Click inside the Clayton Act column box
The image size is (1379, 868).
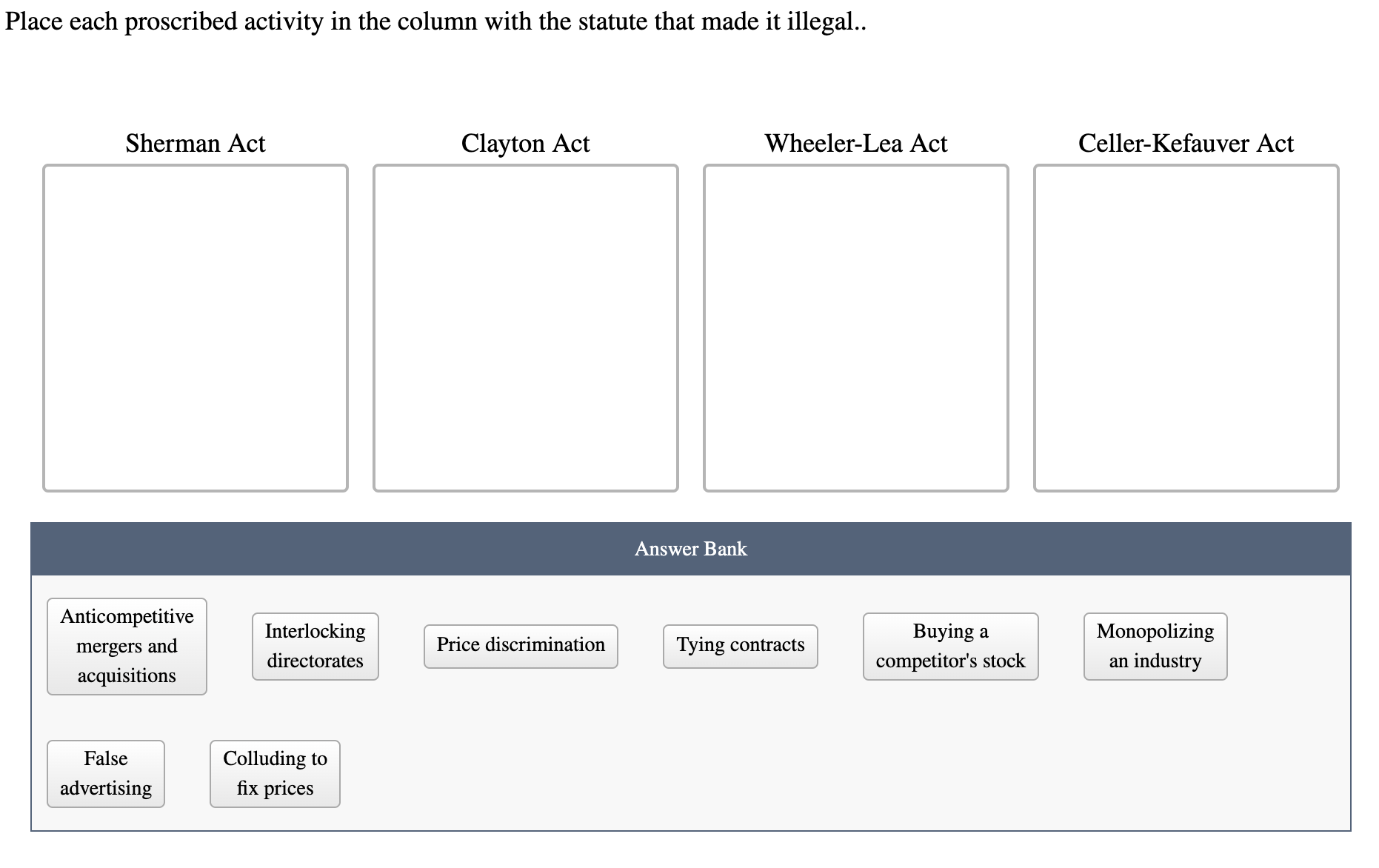click(526, 326)
